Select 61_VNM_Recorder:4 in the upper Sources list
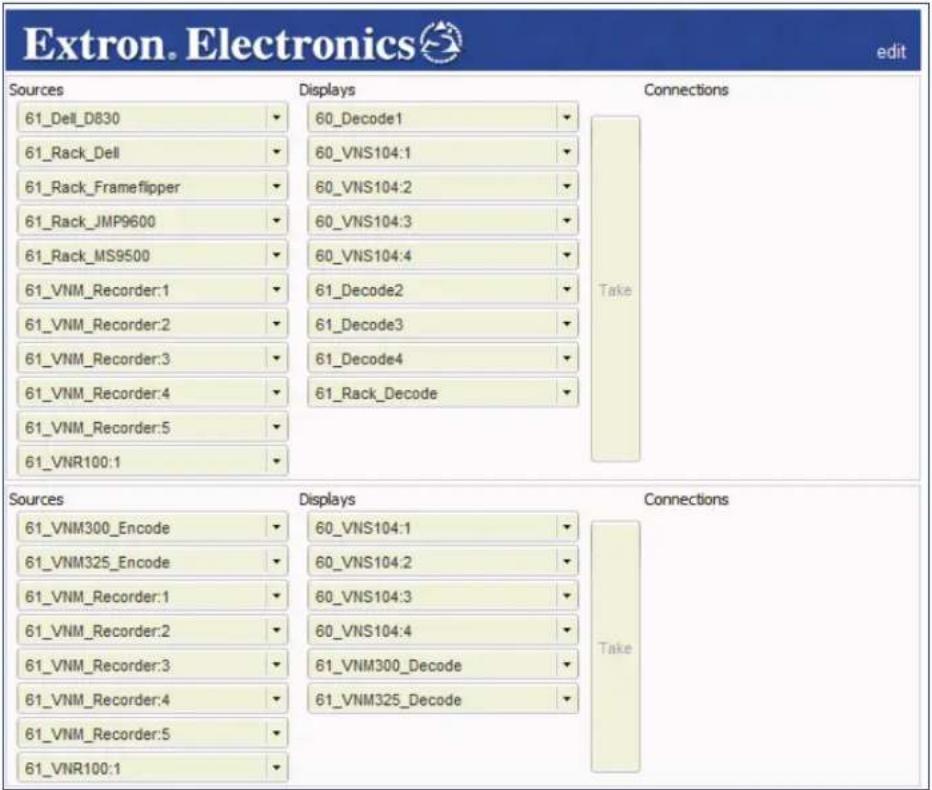 [152, 393]
